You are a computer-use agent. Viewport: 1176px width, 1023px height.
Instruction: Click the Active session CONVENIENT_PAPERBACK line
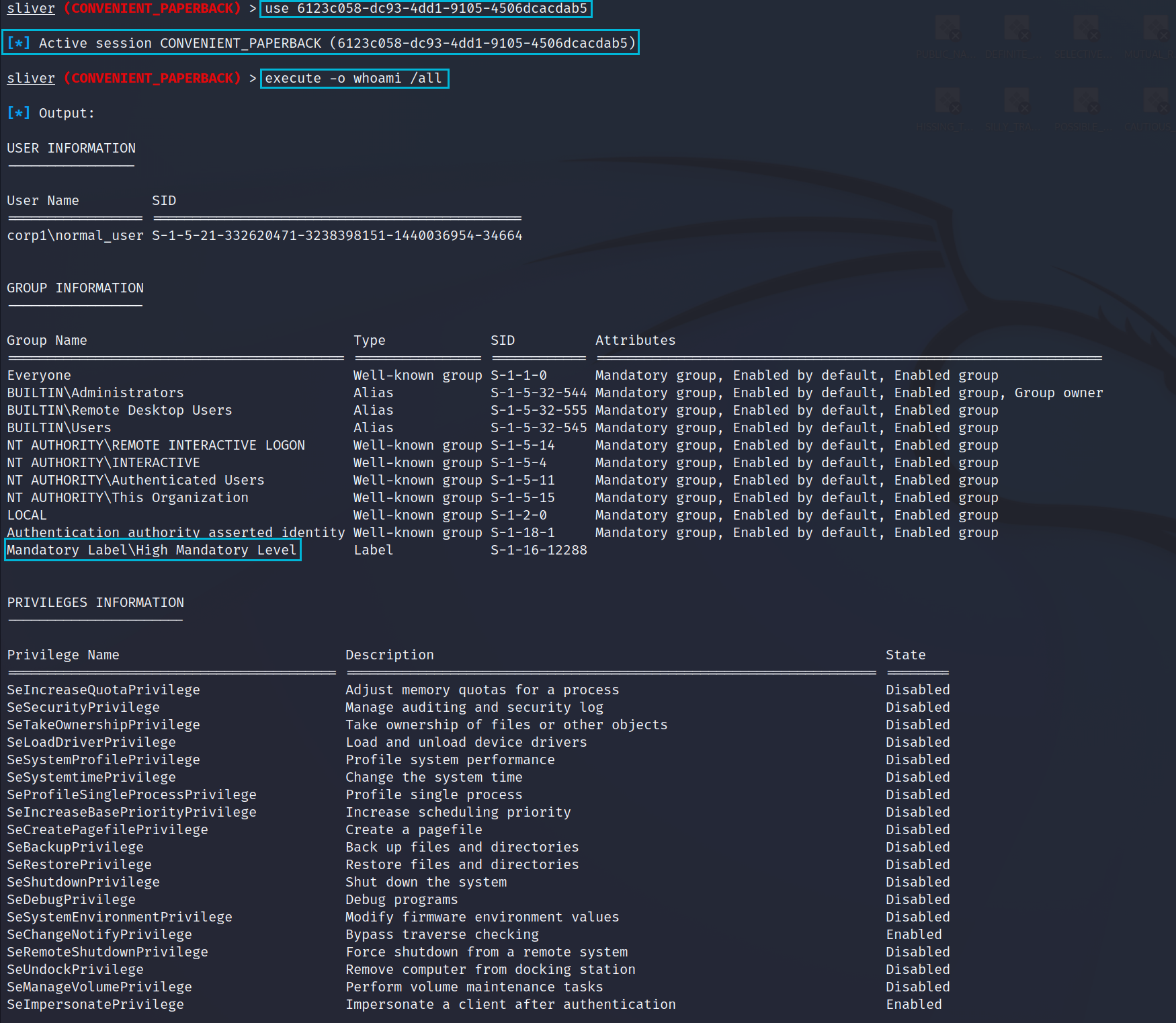(x=321, y=44)
